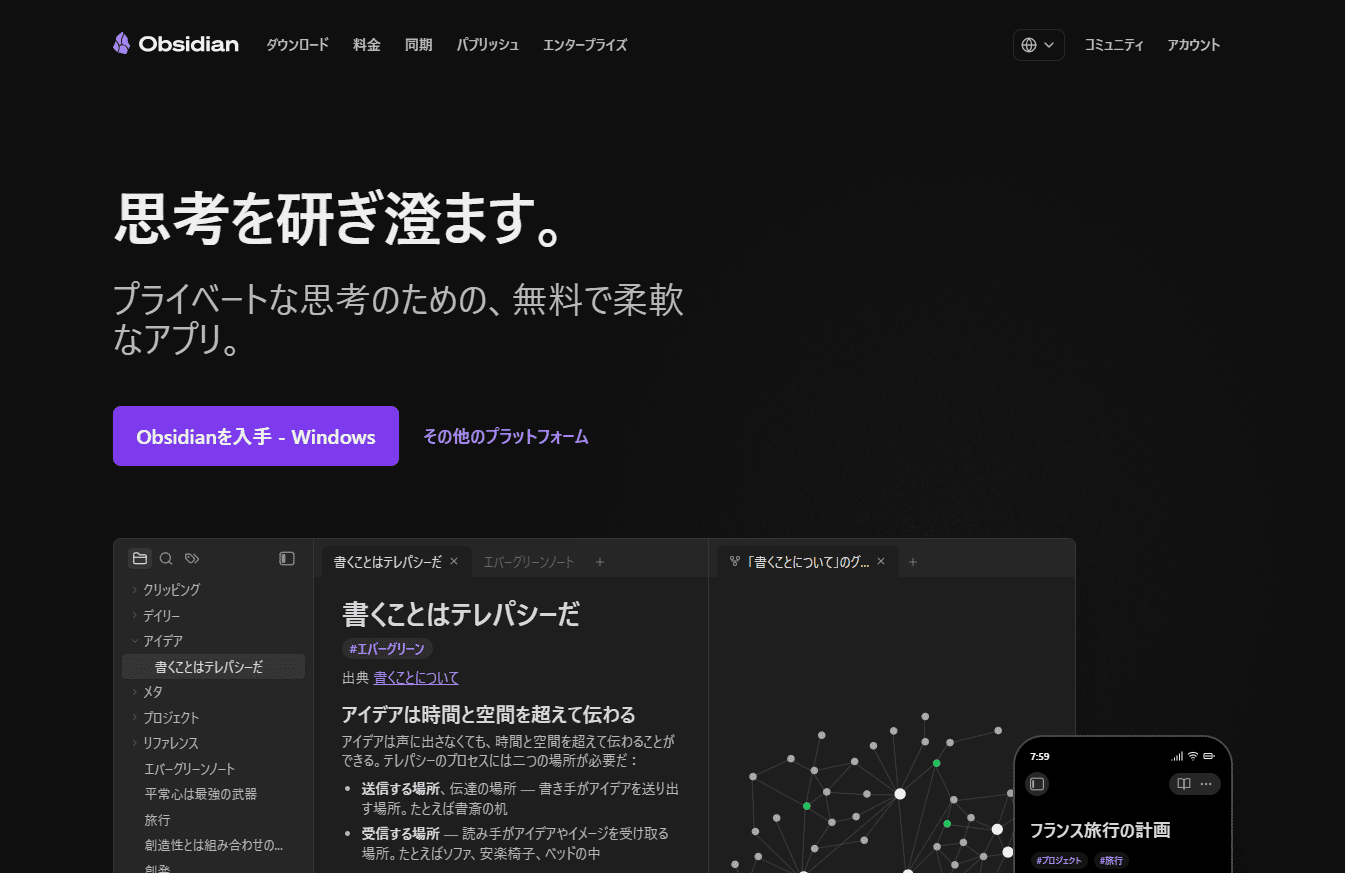
Task: Click the tags icon in the sidebar
Action: click(191, 558)
